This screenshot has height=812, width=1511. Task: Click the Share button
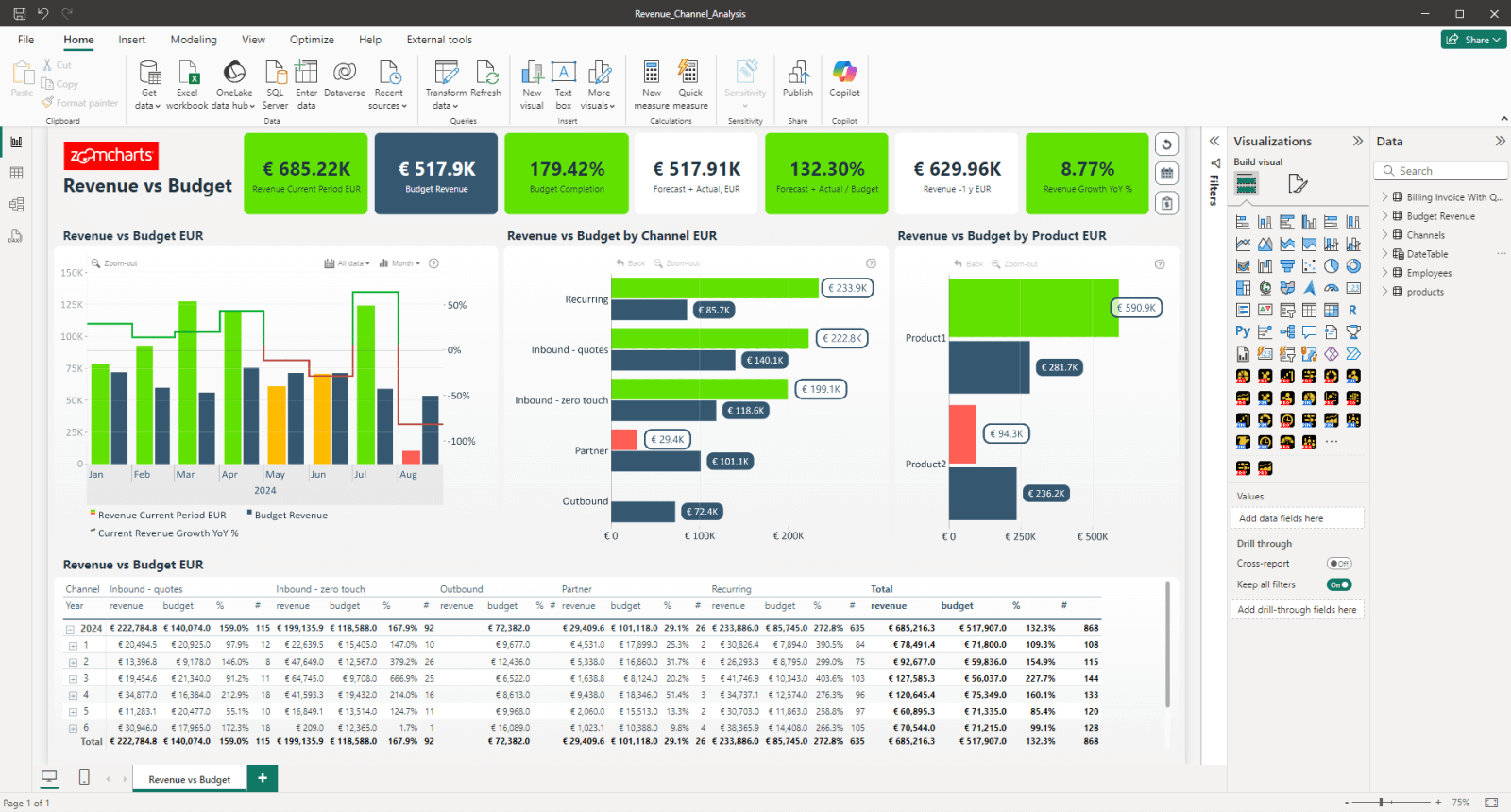coord(1473,40)
